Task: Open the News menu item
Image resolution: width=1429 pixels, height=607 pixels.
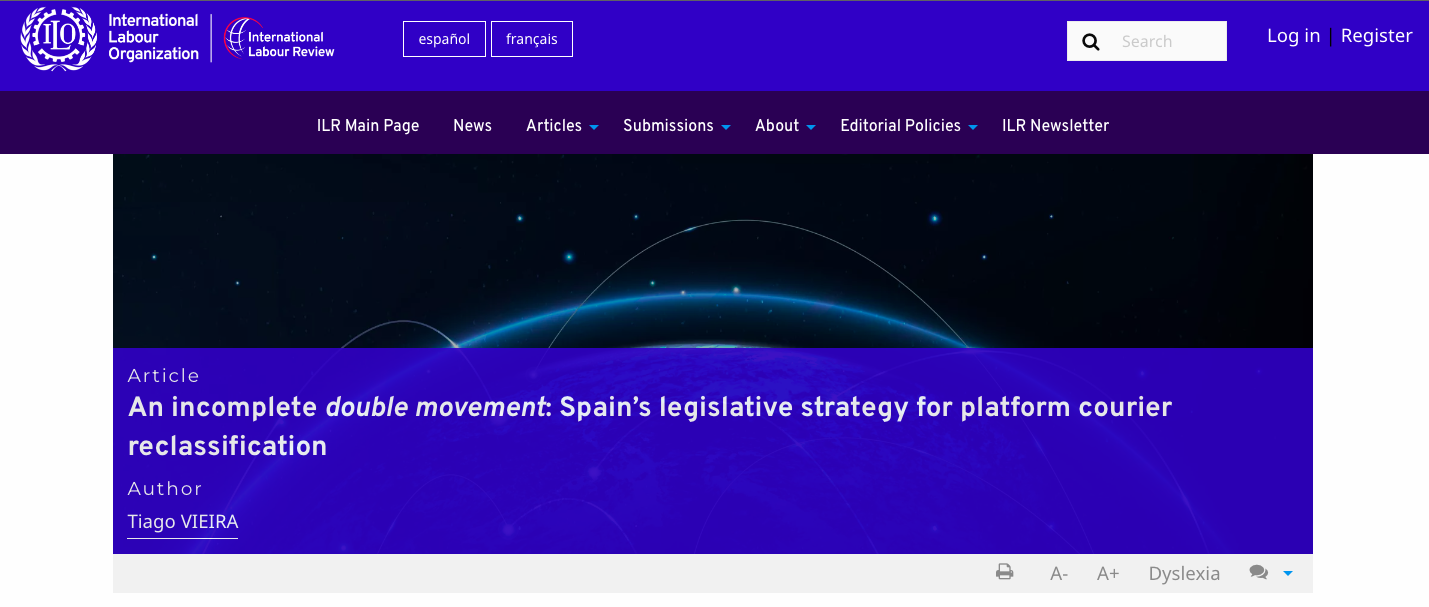Action: pyautogui.click(x=472, y=126)
